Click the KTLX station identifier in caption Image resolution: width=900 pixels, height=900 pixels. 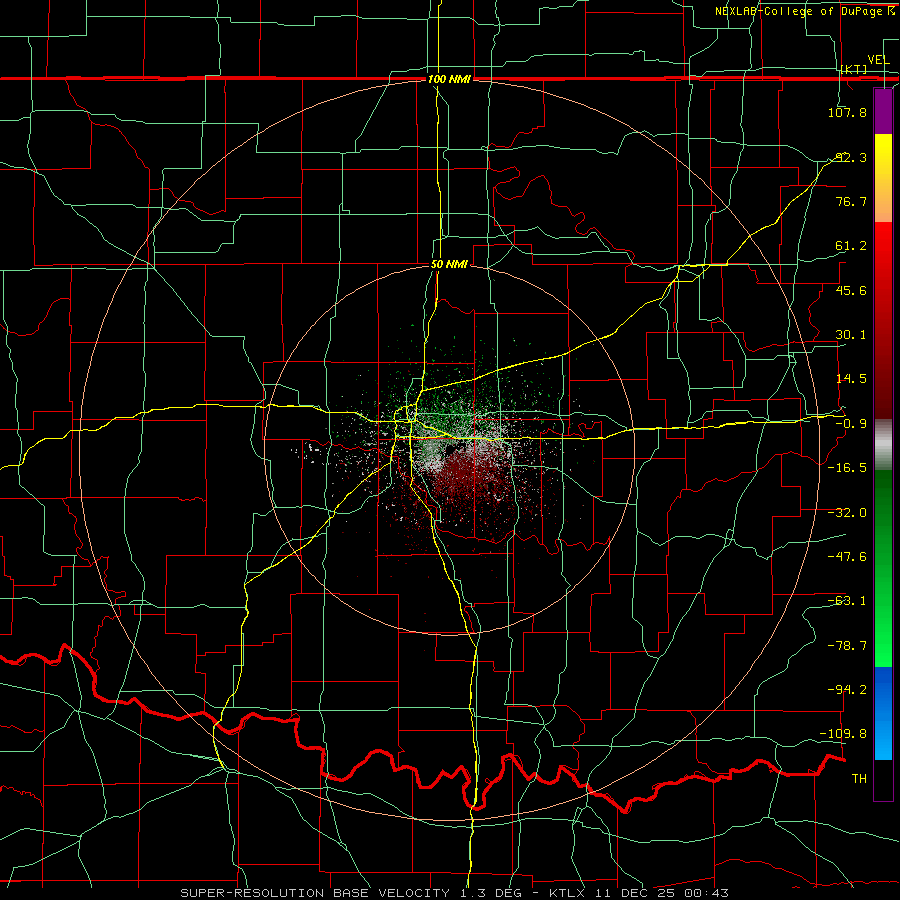[x=568, y=893]
